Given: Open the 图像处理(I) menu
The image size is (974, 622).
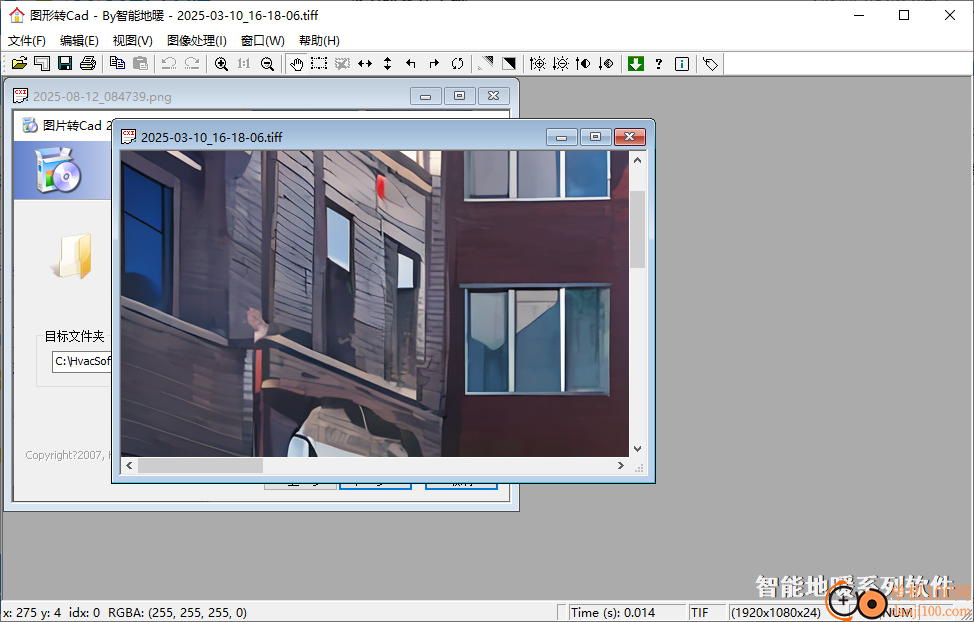Looking at the screenshot, I should pyautogui.click(x=197, y=40).
